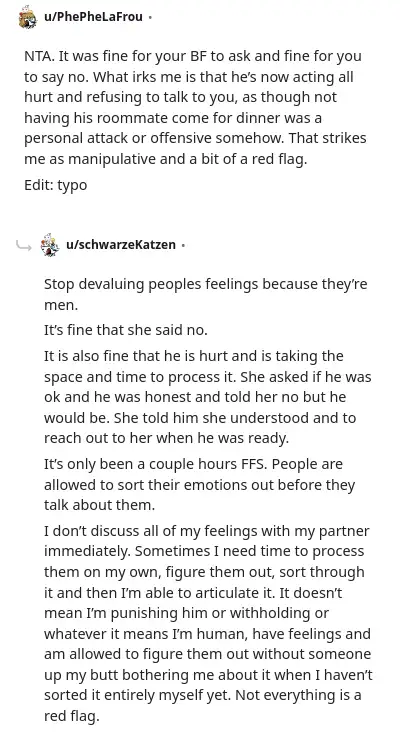Open u/PhePheLaFrou's avatar image
This screenshot has width=400, height=751.
point(28,17)
